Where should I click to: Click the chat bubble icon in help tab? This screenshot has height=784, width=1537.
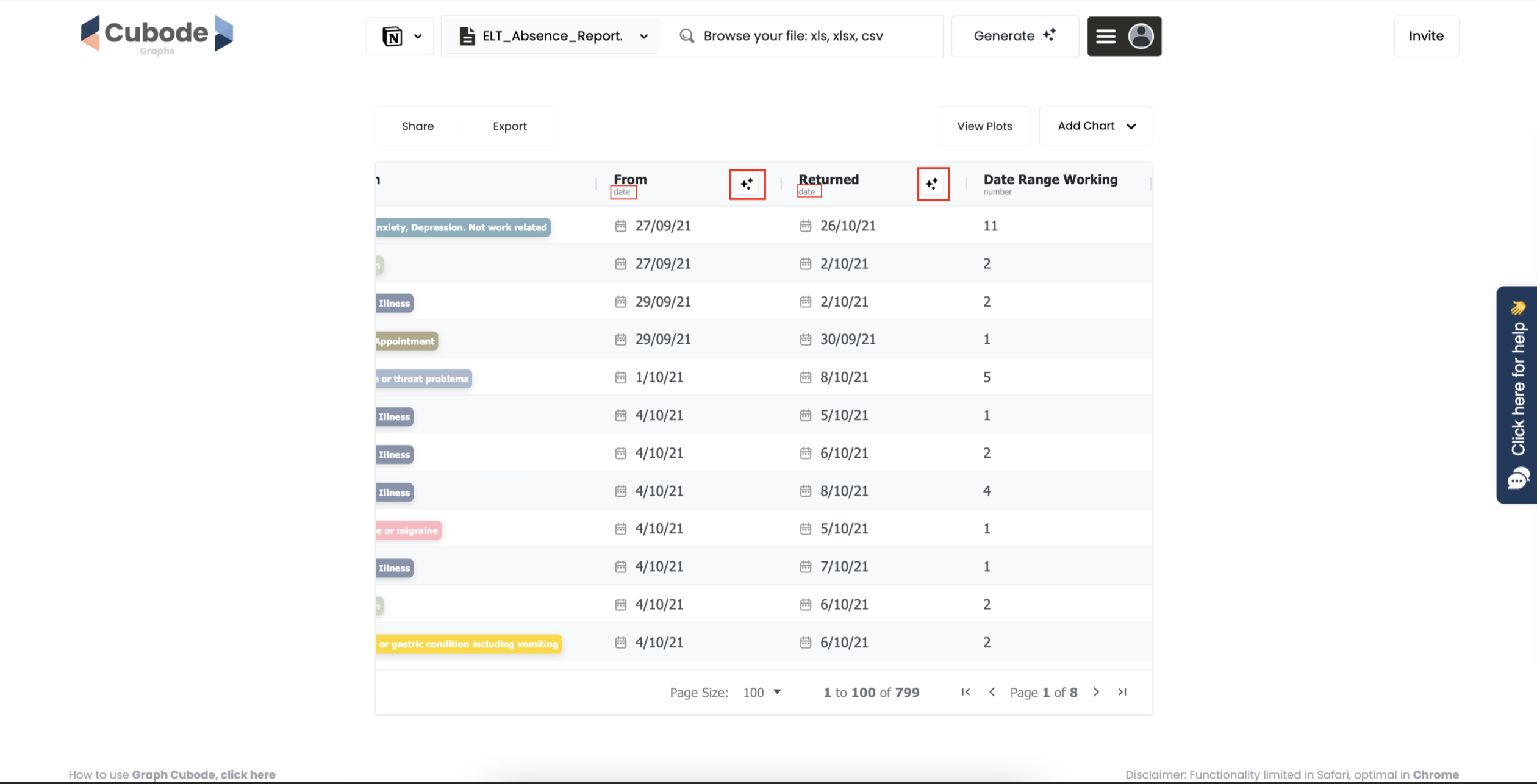click(x=1518, y=479)
